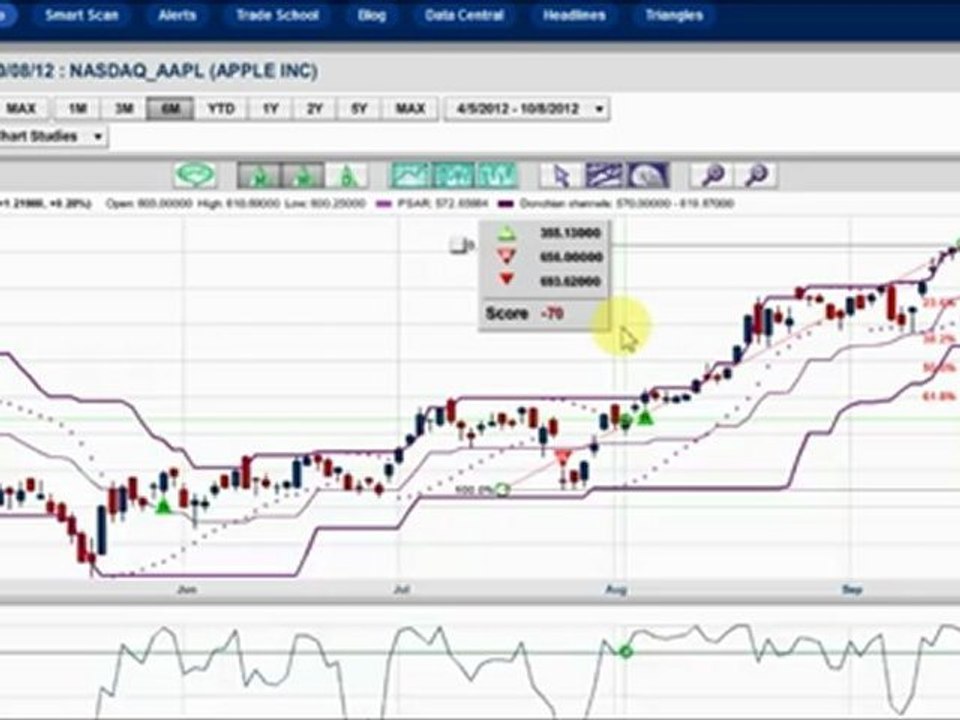Click the green diamond on the lower indicator
Screen dimensions: 960x720
[x=625, y=652]
